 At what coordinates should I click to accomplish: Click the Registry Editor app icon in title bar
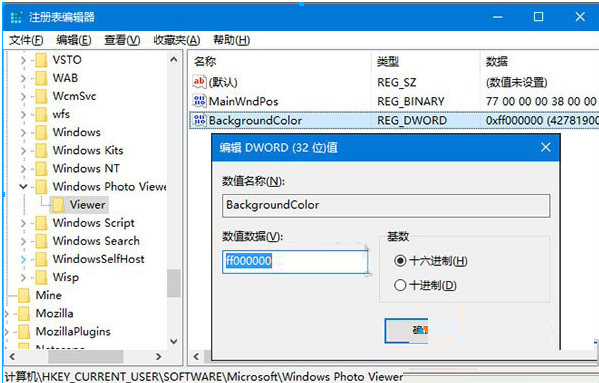click(16, 17)
